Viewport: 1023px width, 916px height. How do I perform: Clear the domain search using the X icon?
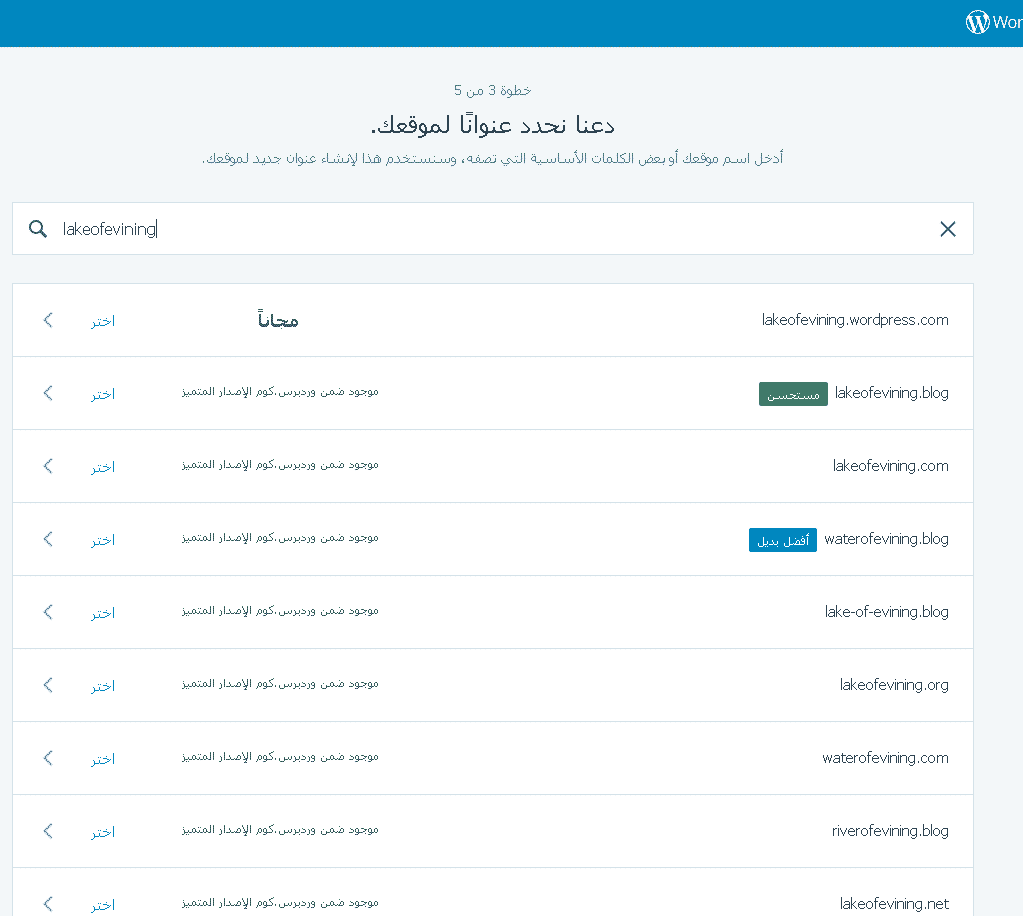click(x=947, y=229)
